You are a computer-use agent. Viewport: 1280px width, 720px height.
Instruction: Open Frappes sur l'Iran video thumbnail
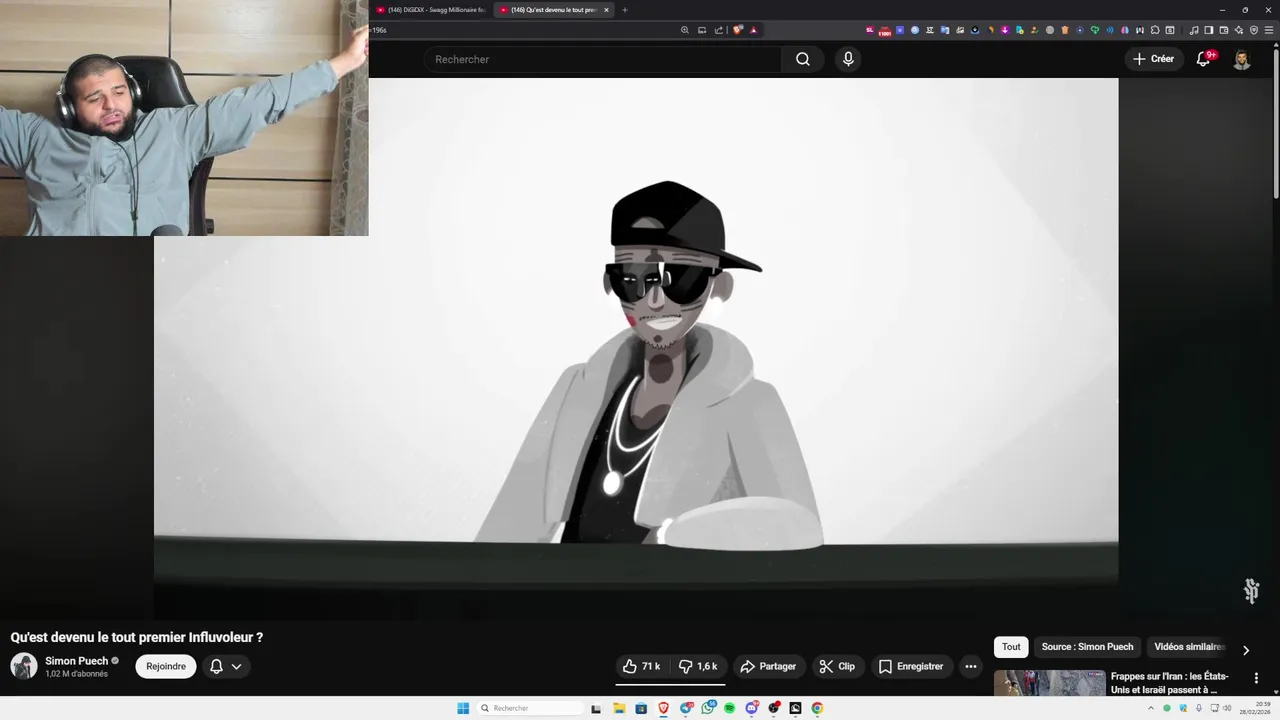coord(1049,683)
